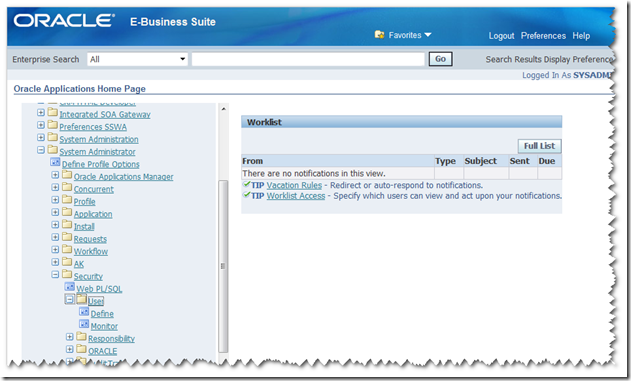631x381 pixels.
Task: Open the Favorites dropdown arrow
Action: coord(428,35)
